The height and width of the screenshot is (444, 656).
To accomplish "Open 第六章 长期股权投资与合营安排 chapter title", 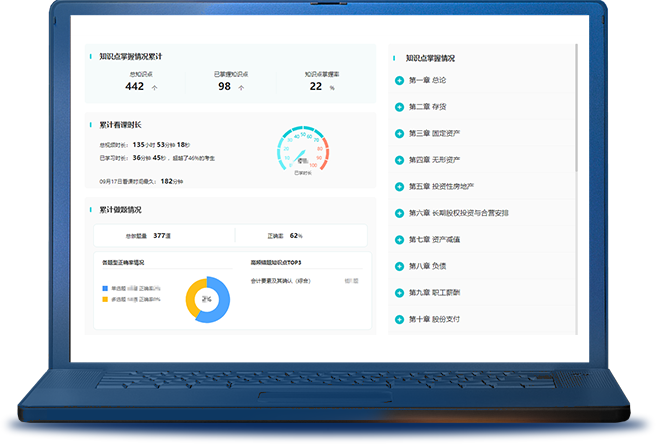I will [458, 213].
